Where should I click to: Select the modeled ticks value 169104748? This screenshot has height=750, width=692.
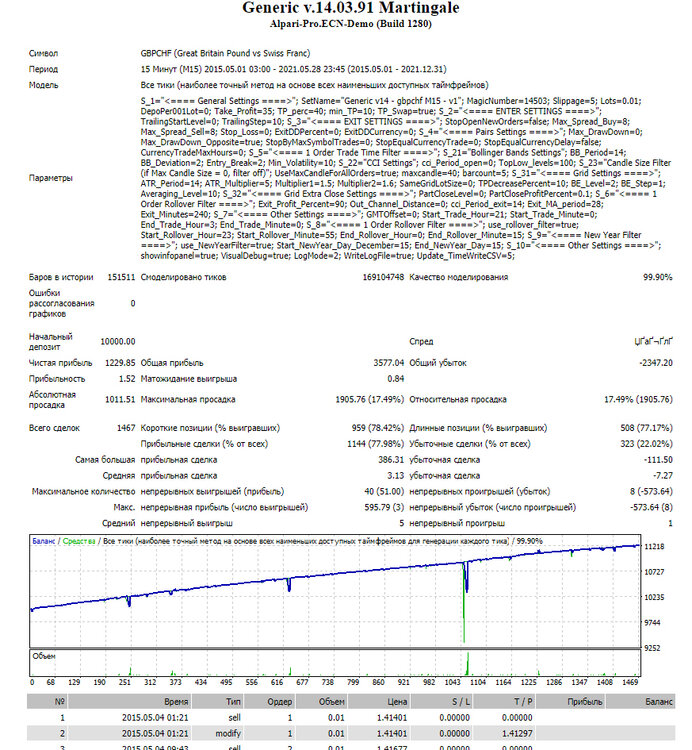coord(383,277)
